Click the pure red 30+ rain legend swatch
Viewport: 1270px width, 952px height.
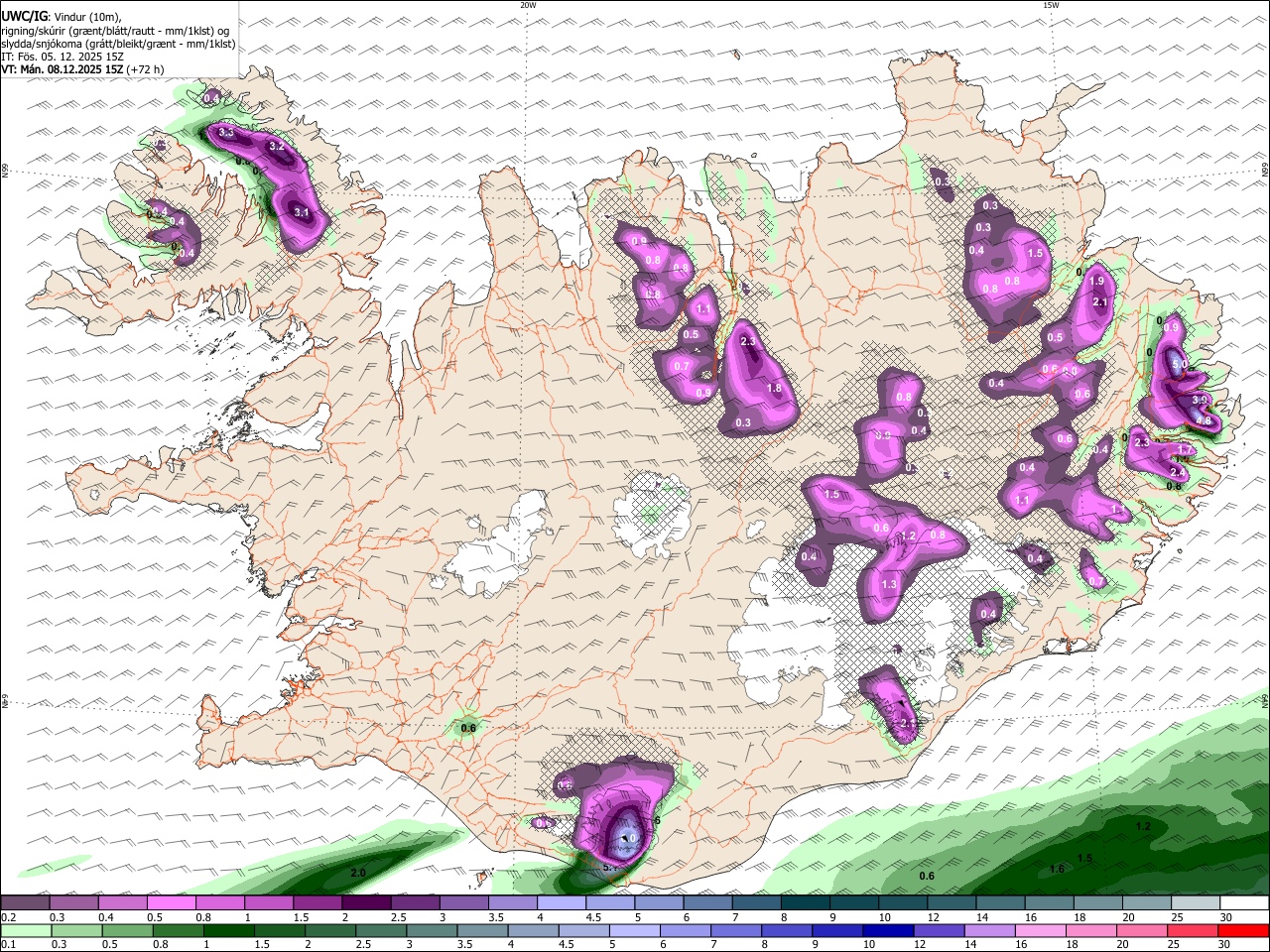point(1246,930)
